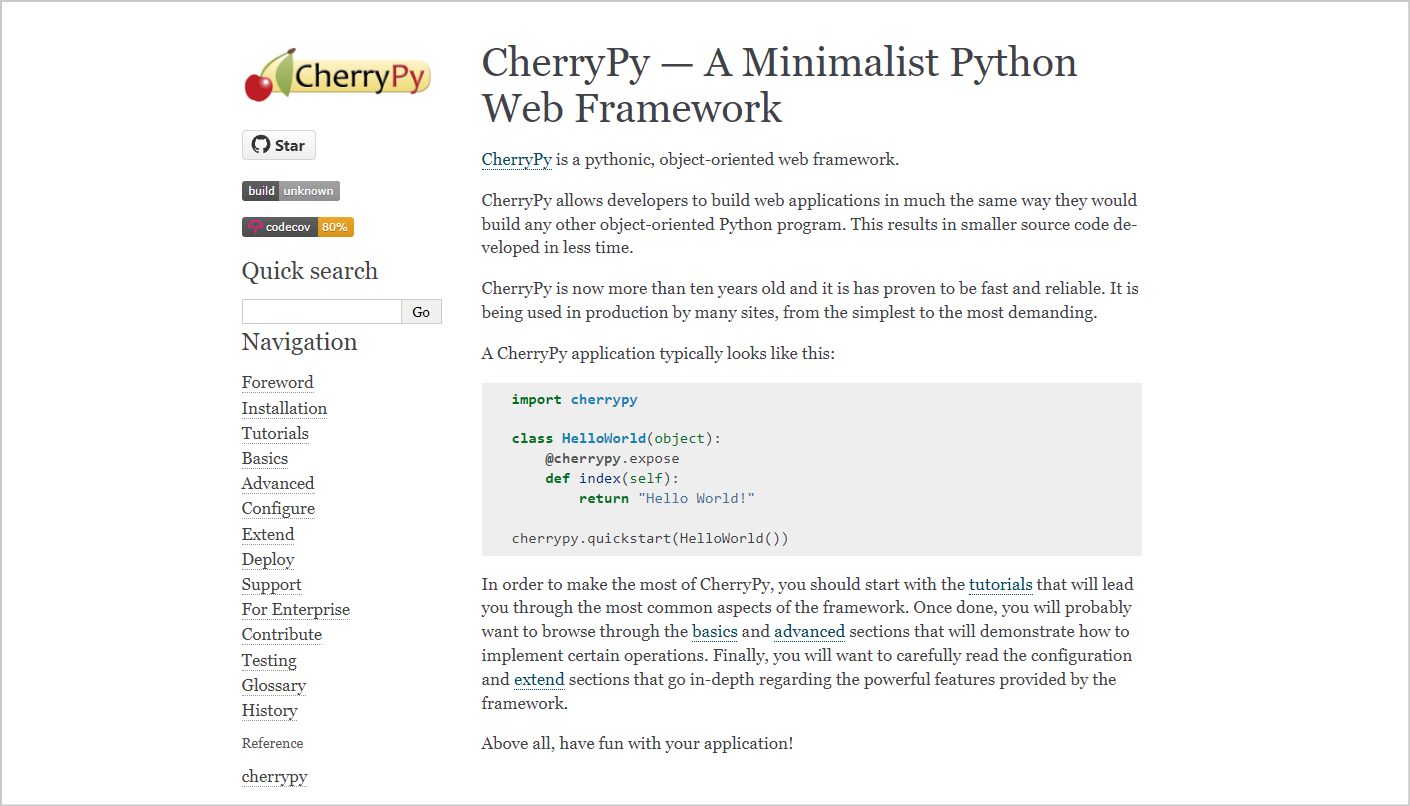Click the CherryPy logo image

[x=337, y=76]
